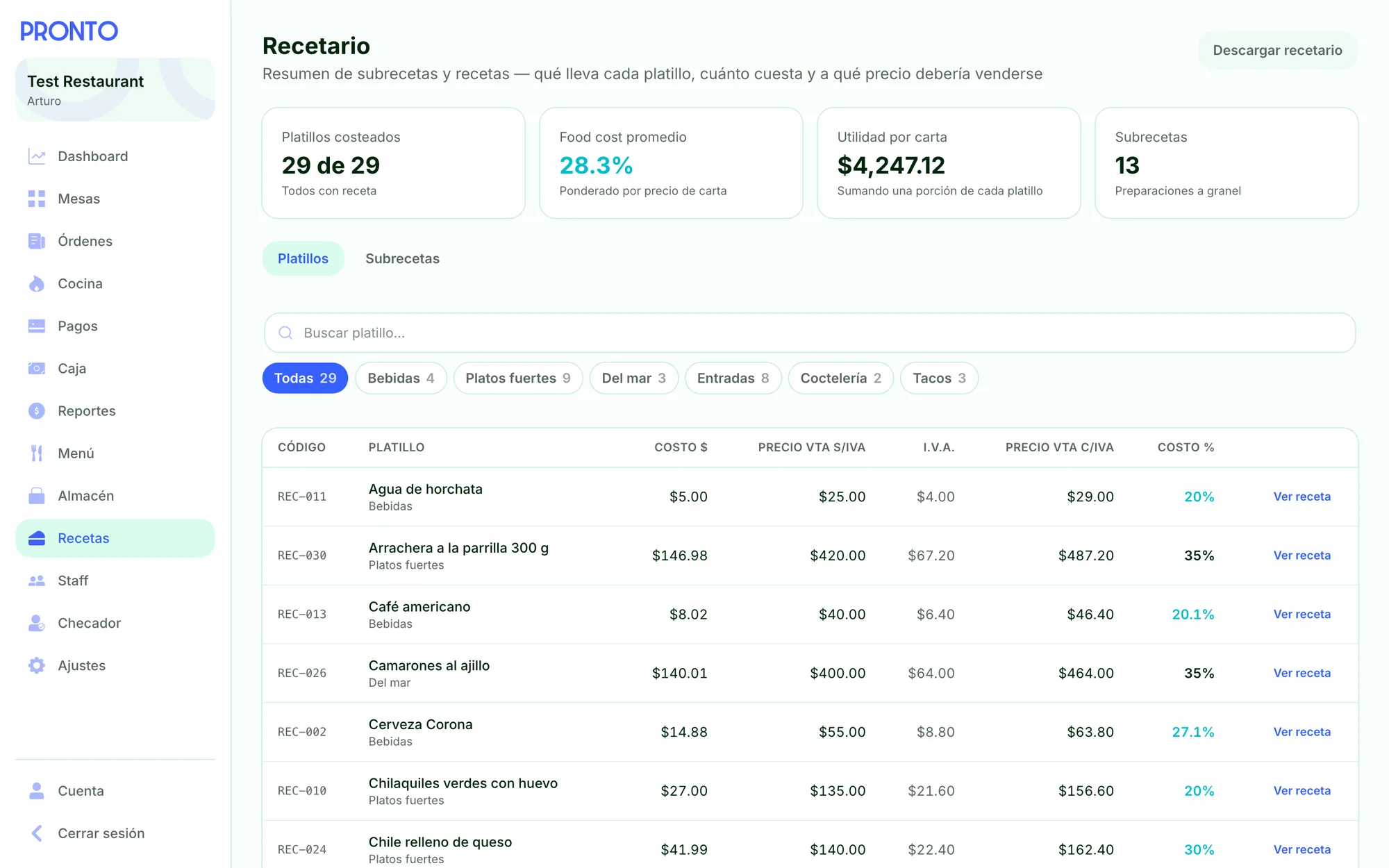Viewport: 1389px width, 868px height.
Task: Select the Todas 29 filter
Action: [x=305, y=378]
